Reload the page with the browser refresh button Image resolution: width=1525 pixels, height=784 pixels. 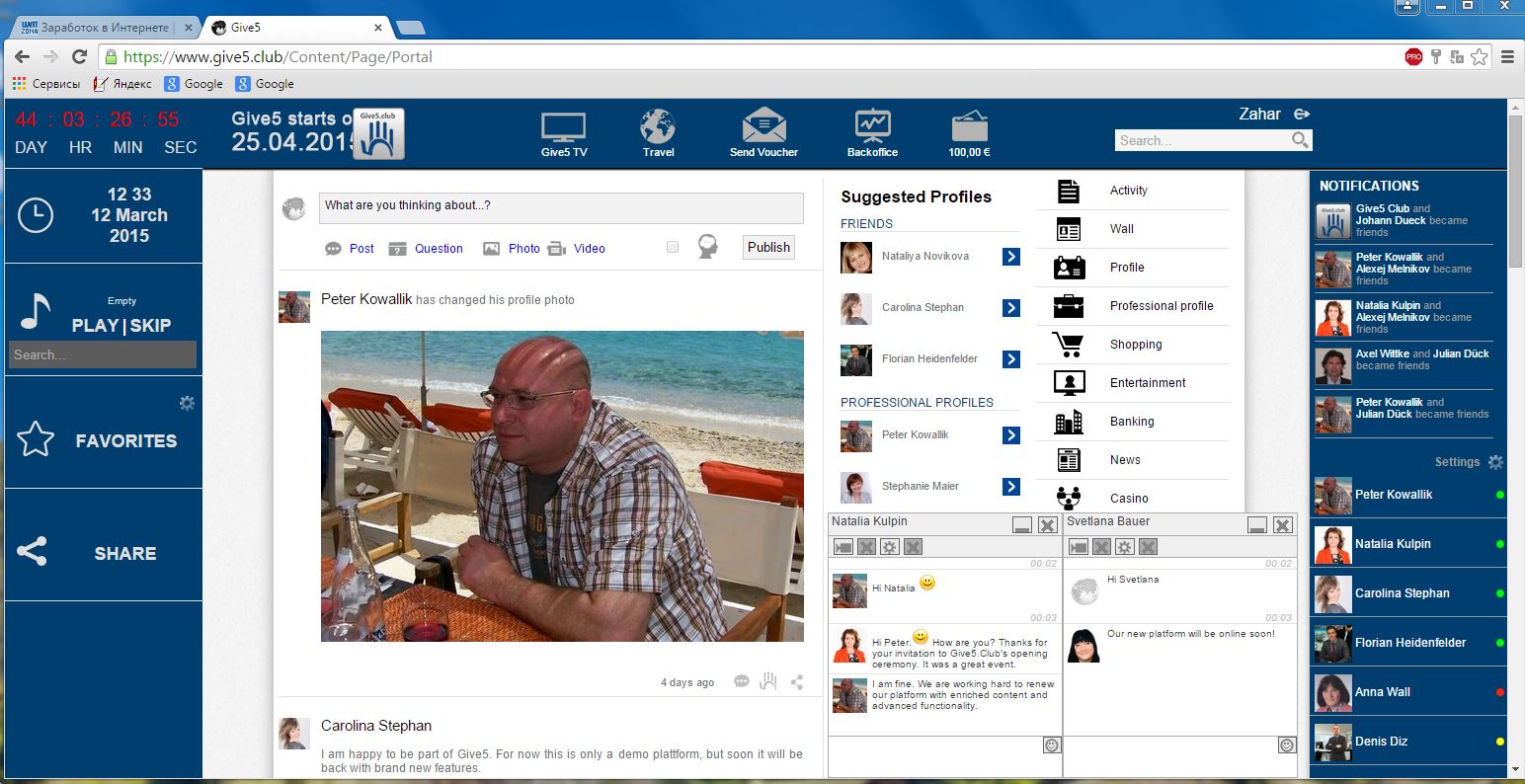coord(79,57)
